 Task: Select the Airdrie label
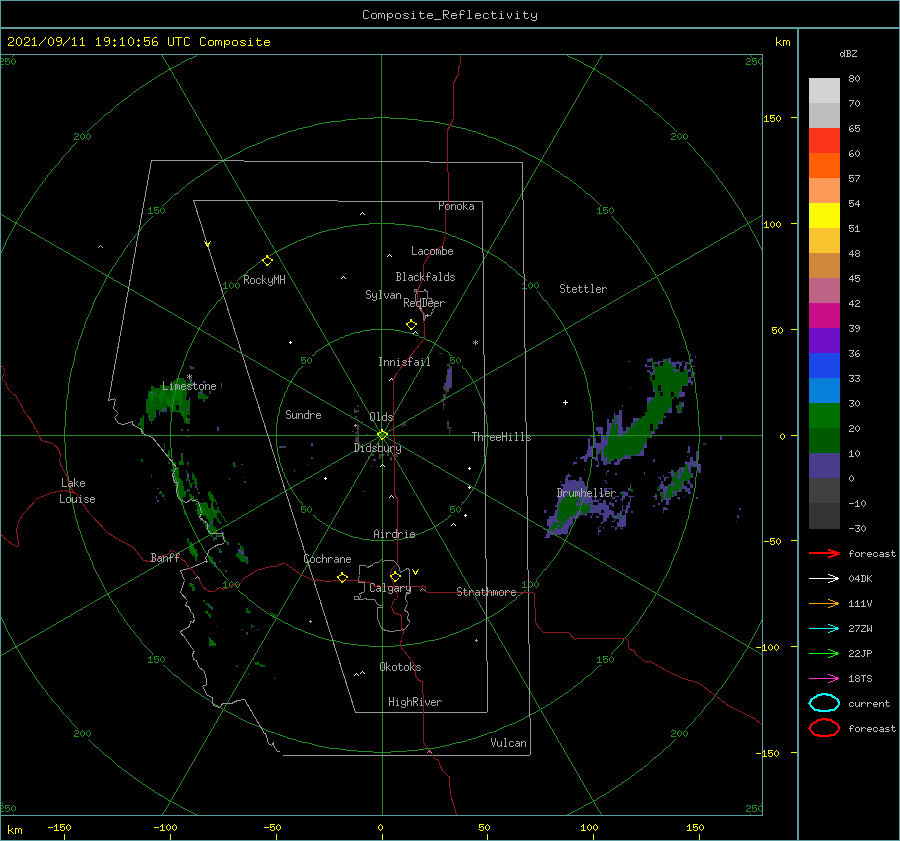394,534
